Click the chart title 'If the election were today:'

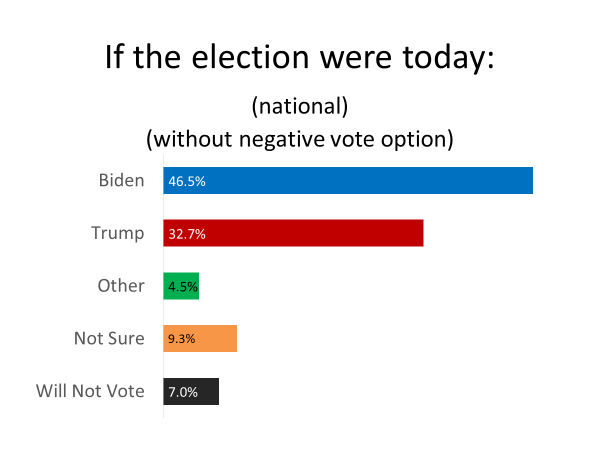pyautogui.click(x=300, y=57)
